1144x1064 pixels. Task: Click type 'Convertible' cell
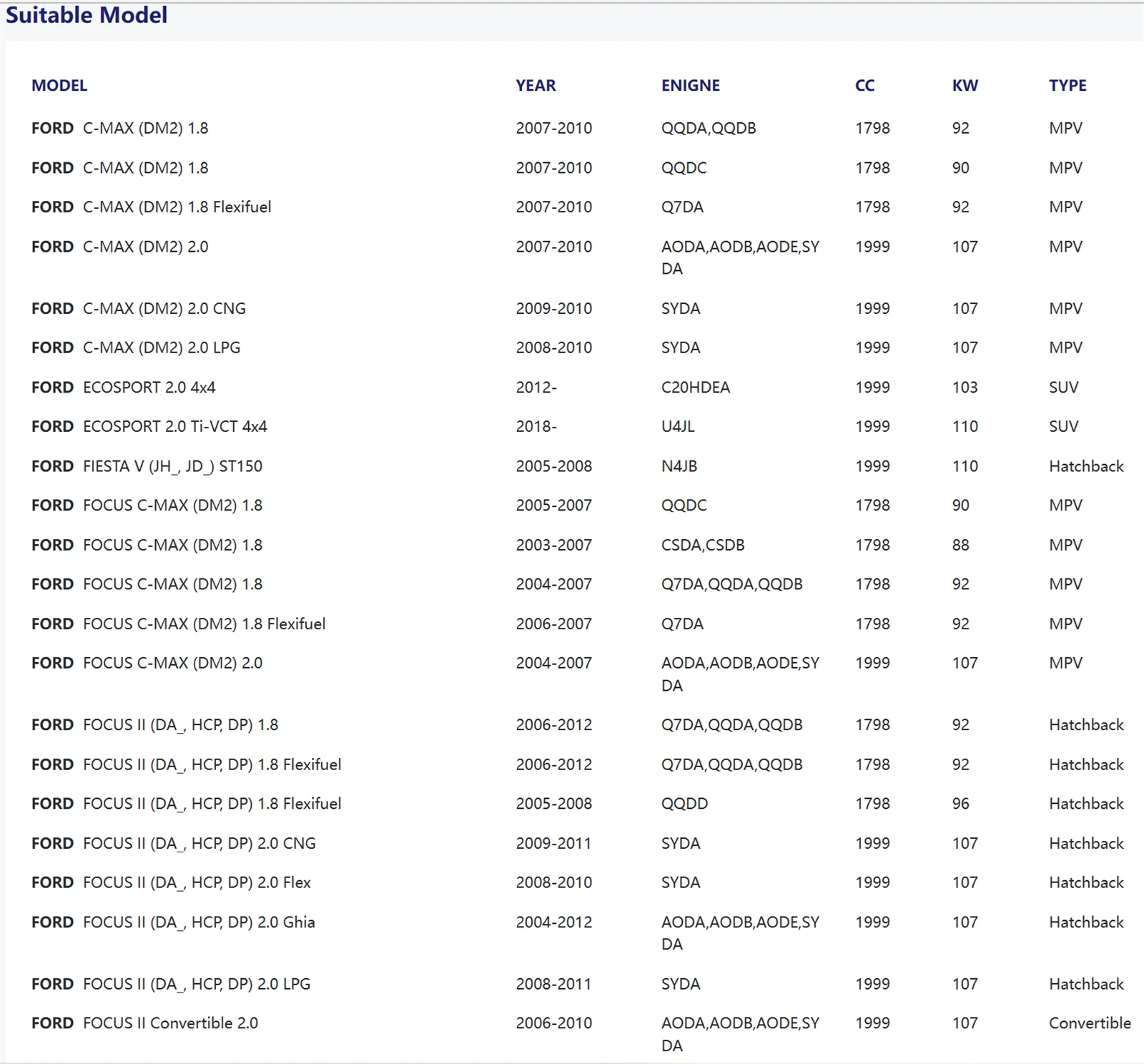(x=1090, y=1023)
